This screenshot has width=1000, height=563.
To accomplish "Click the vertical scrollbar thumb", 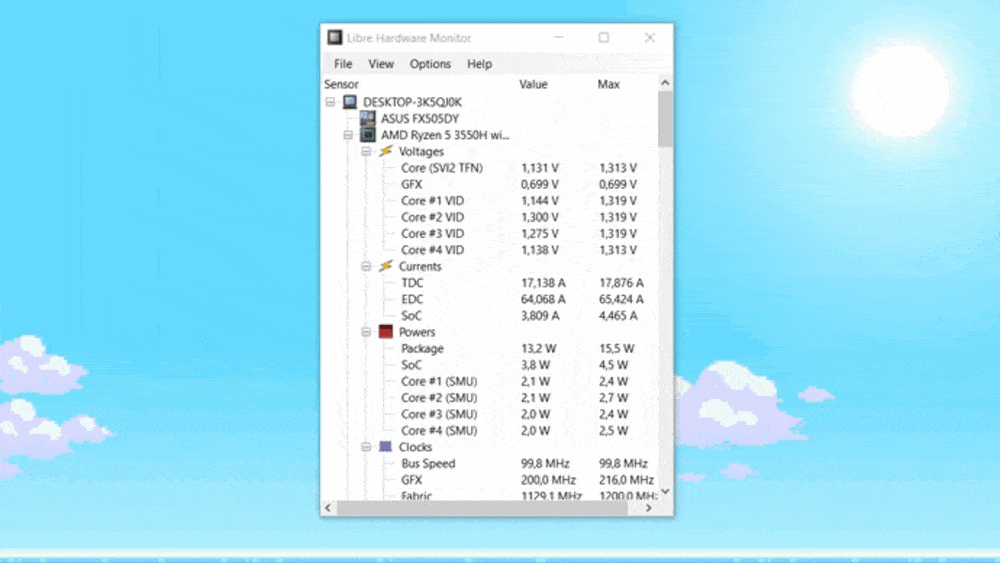I will [665, 119].
